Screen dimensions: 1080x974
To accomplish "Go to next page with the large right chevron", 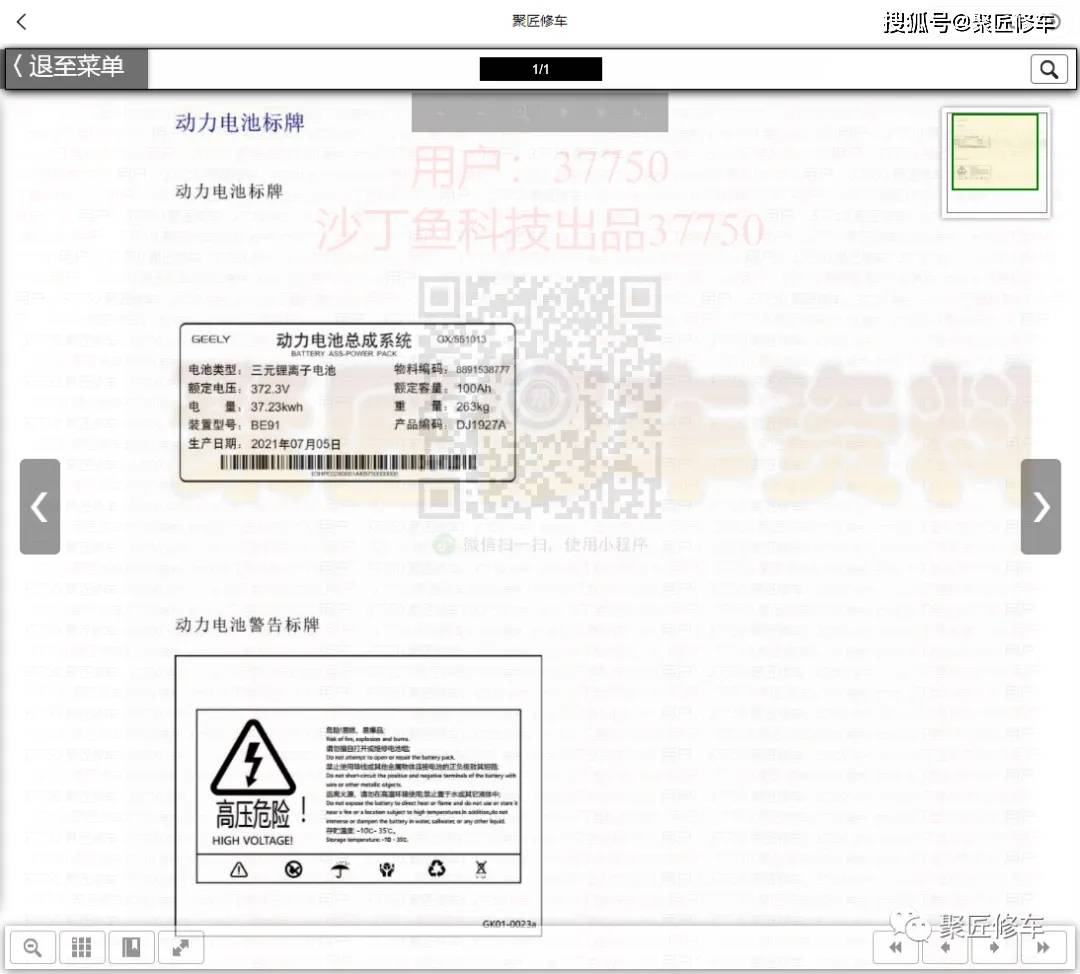I will [1041, 506].
